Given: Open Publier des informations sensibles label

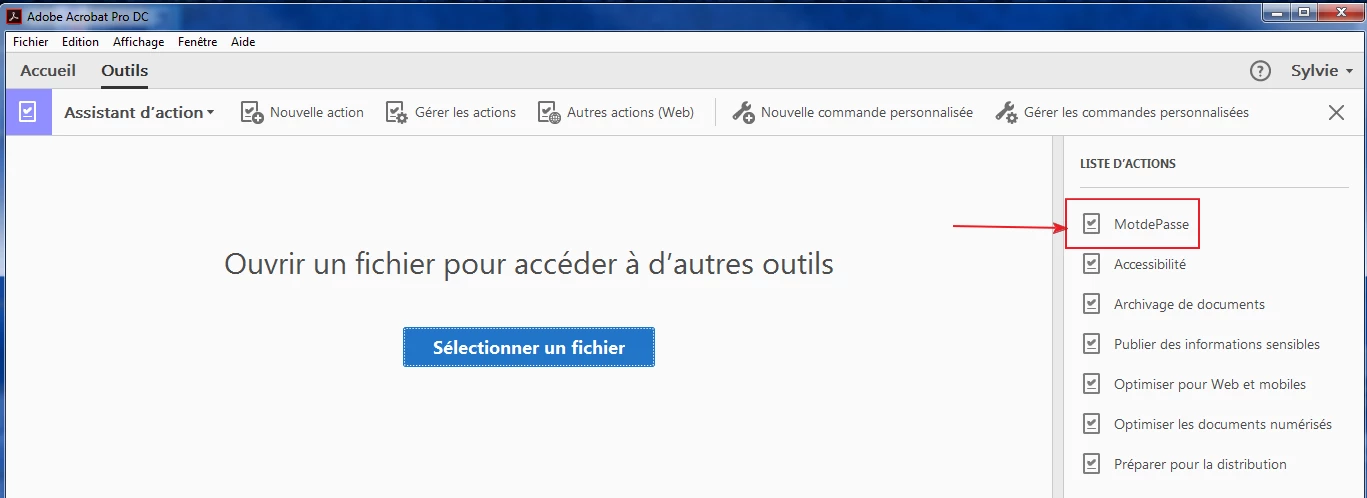Looking at the screenshot, I should pyautogui.click(x=1217, y=344).
